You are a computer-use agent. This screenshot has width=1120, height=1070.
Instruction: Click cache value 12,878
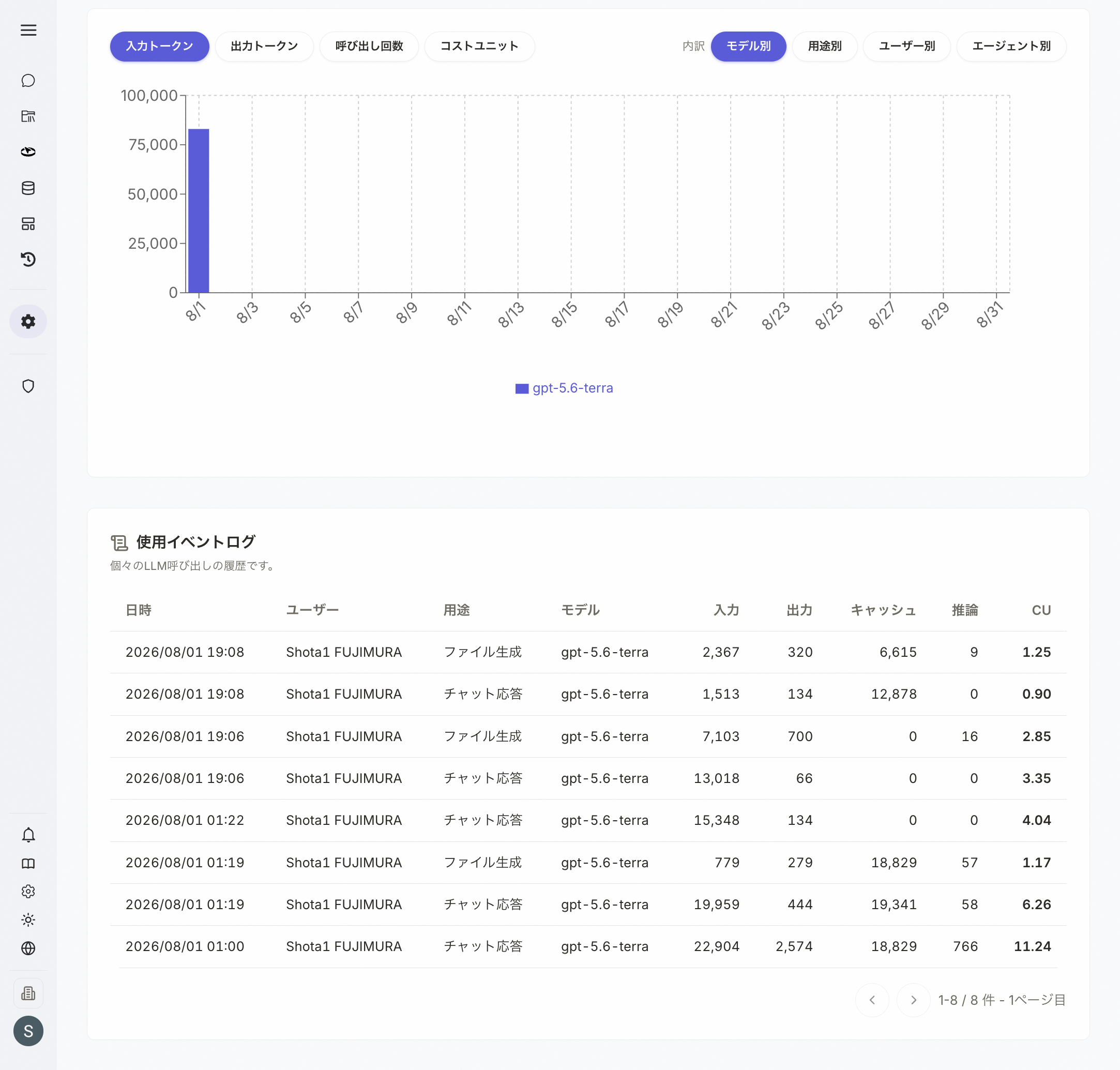(894, 694)
